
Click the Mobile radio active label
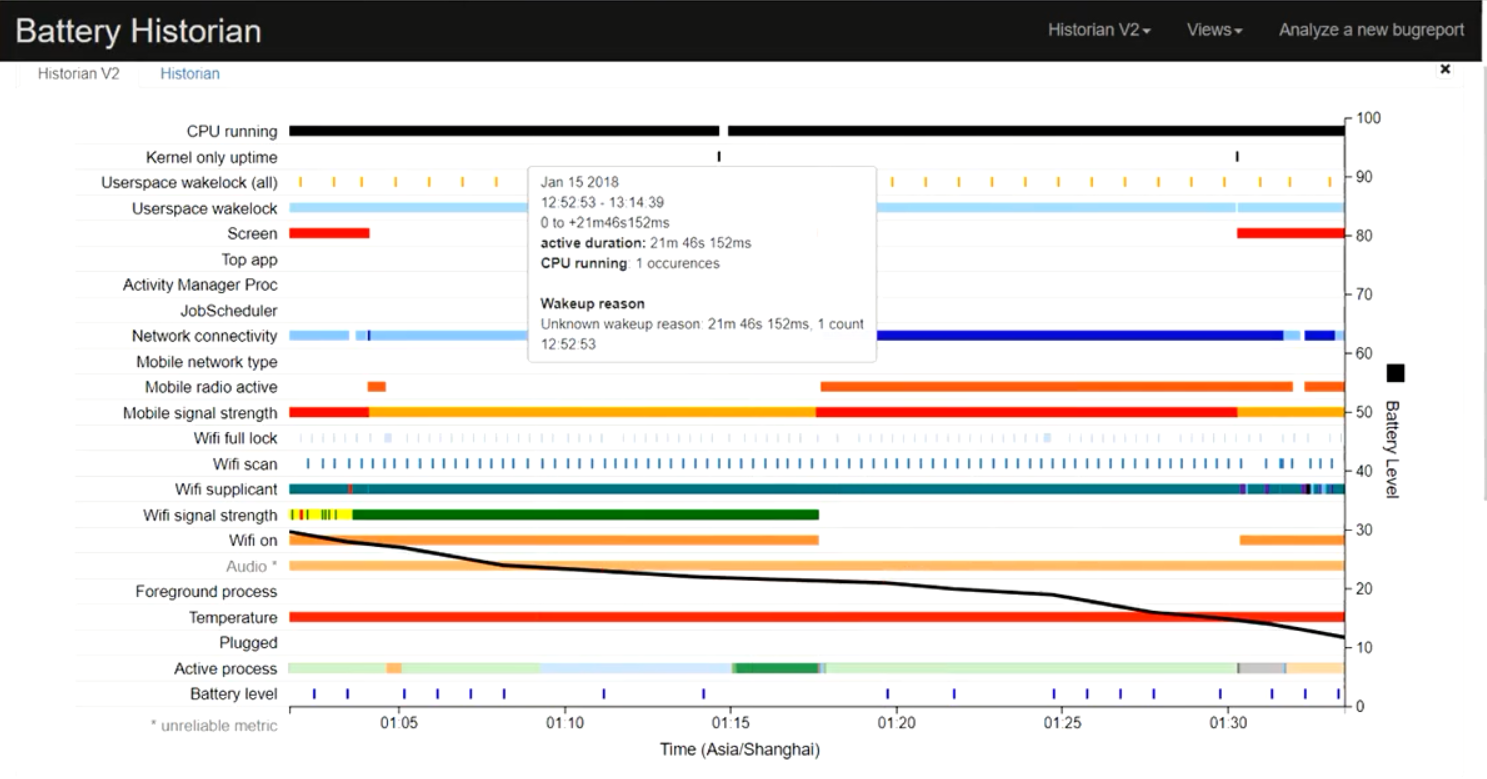pyautogui.click(x=211, y=387)
